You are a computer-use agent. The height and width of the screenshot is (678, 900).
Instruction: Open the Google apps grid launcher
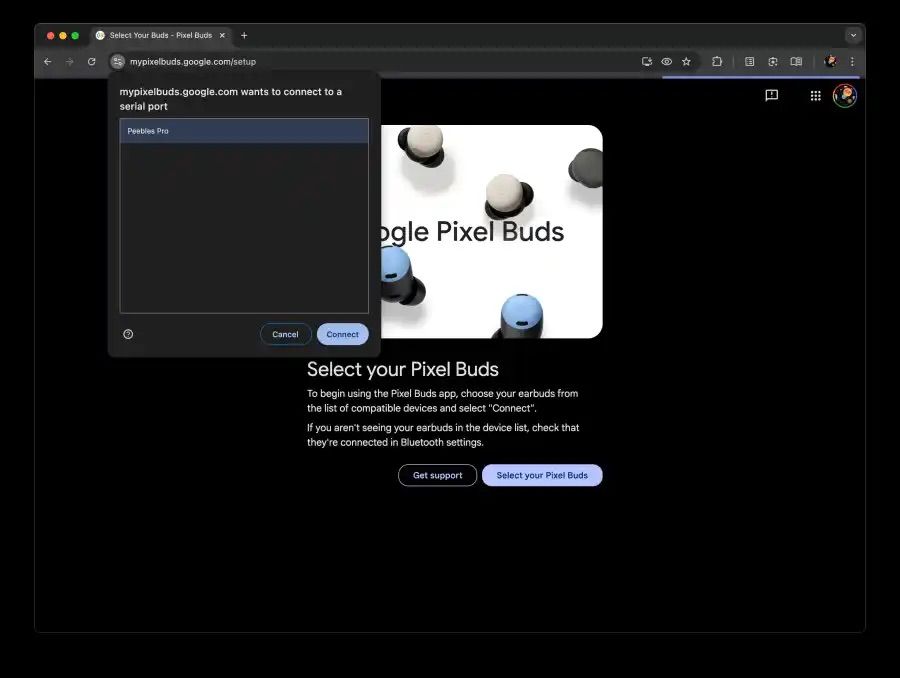click(816, 95)
